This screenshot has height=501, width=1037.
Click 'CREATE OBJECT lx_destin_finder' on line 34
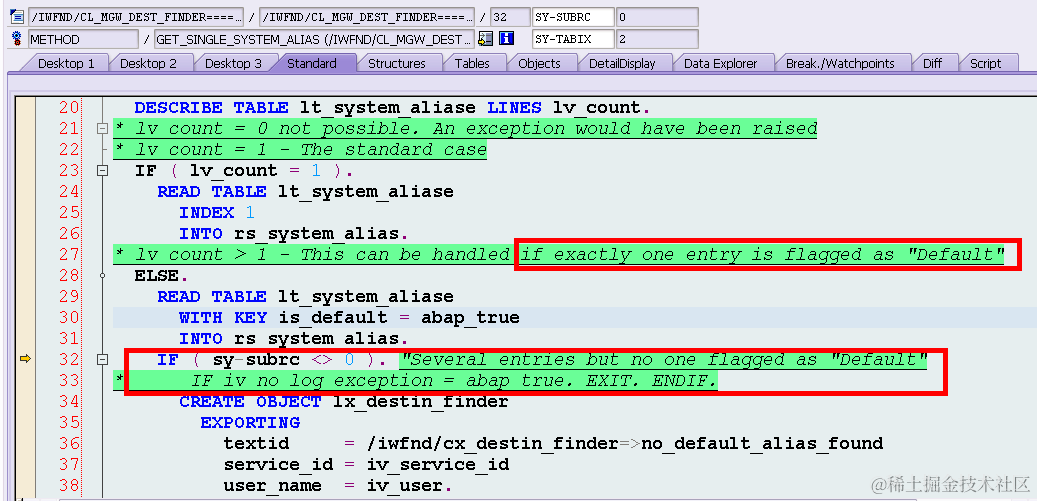(344, 401)
